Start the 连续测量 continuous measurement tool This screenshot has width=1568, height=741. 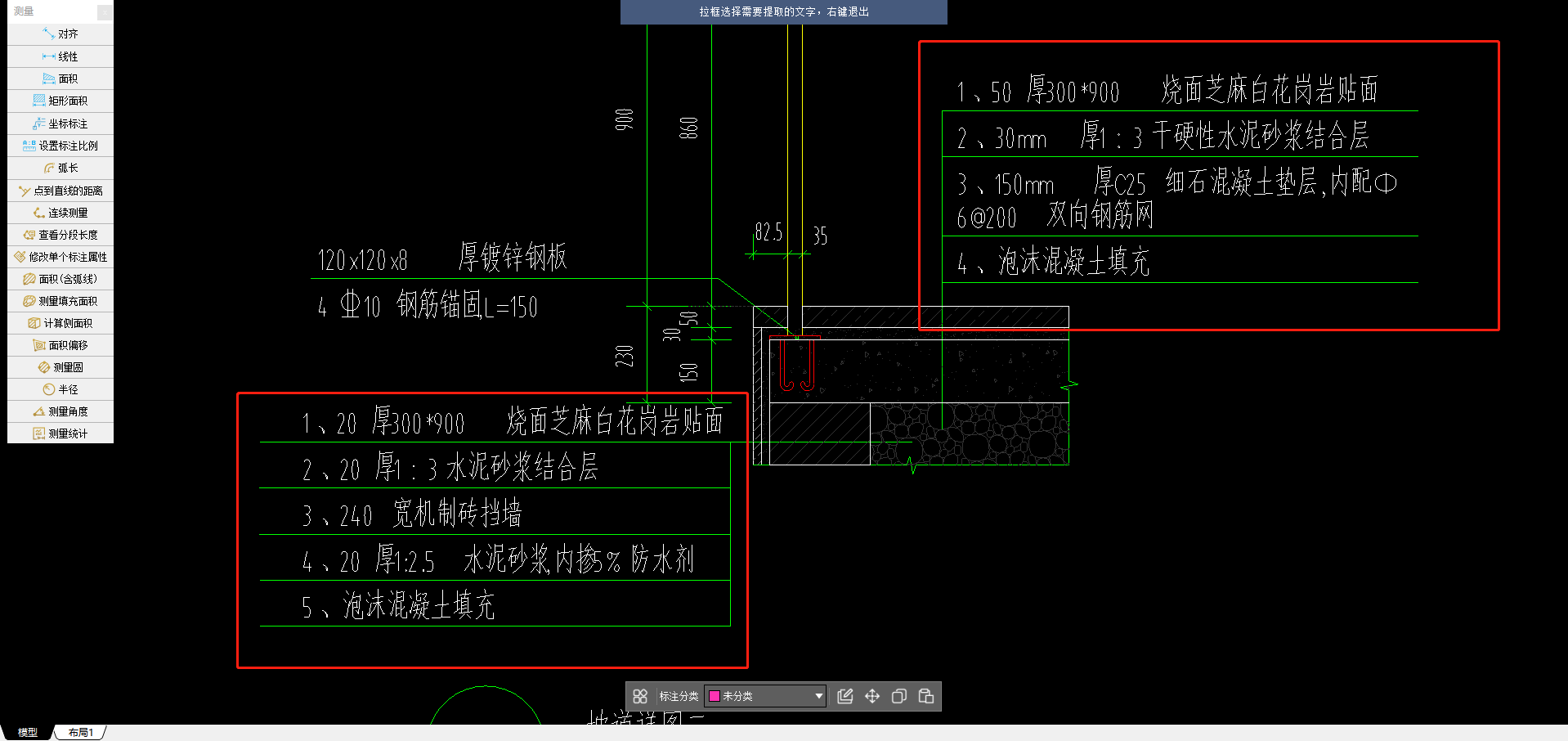60,213
